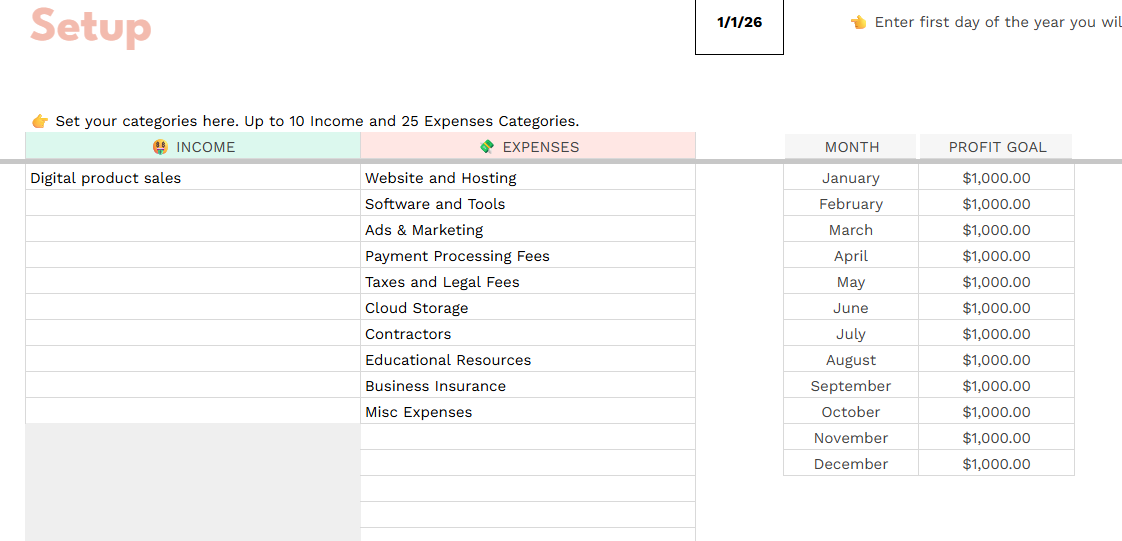
Task: Click the July month cell
Action: (x=851, y=333)
